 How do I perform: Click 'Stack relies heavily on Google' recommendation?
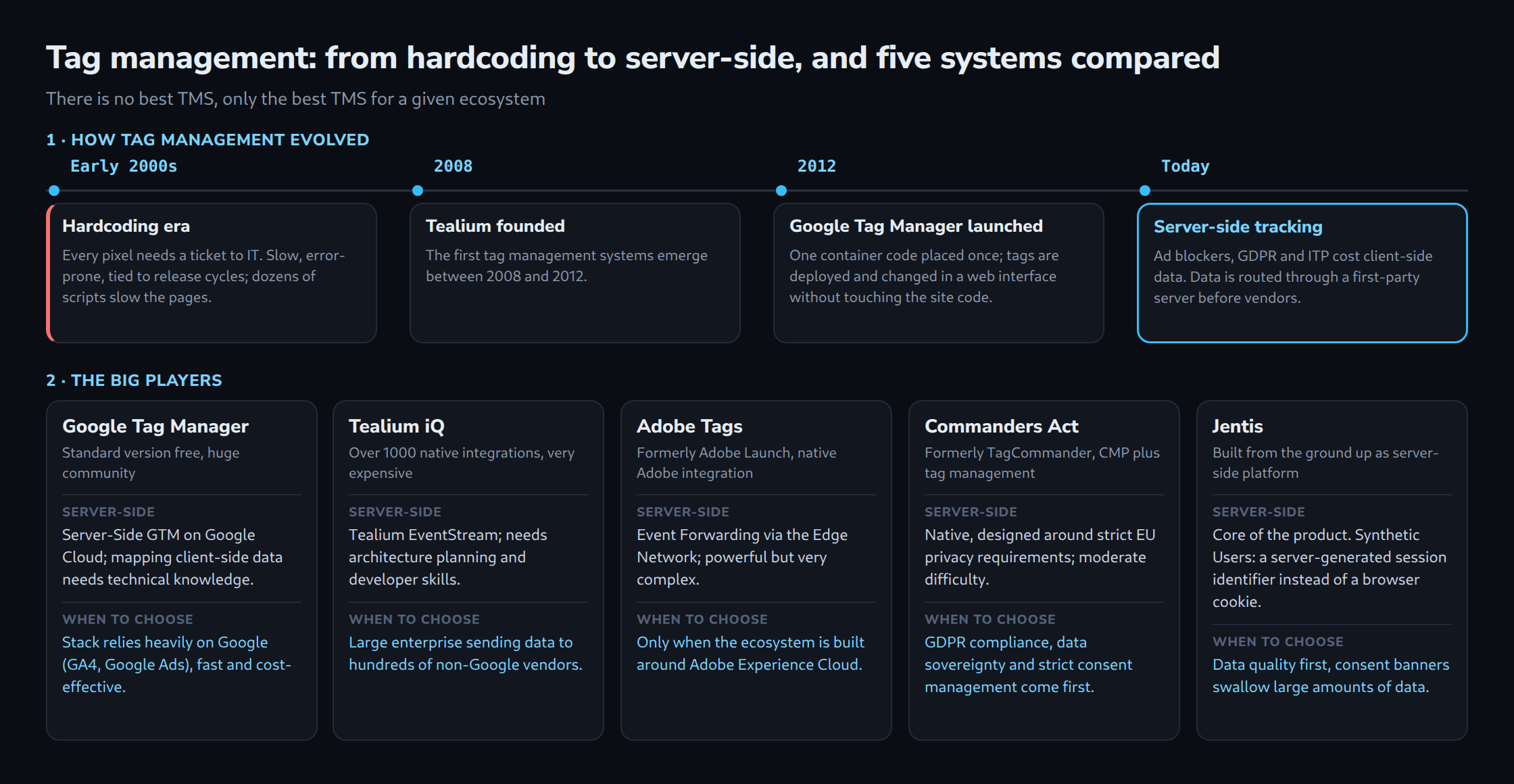click(176, 664)
